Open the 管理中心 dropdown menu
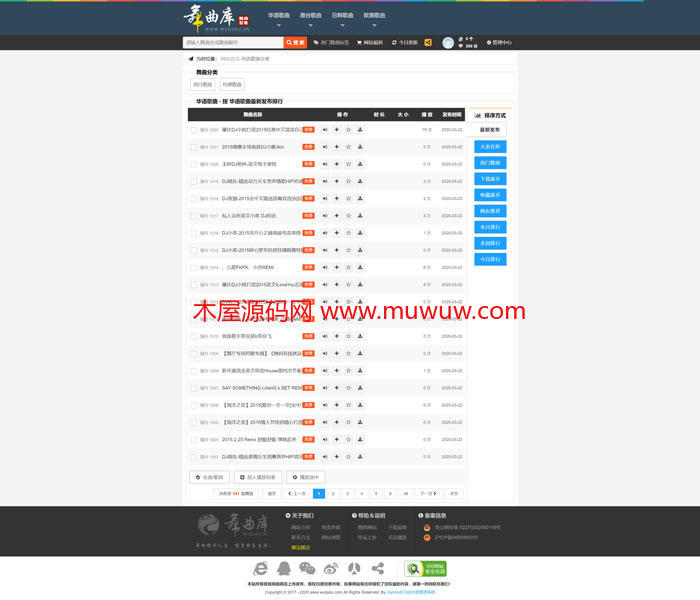The width and height of the screenshot is (700, 600). 499,43
